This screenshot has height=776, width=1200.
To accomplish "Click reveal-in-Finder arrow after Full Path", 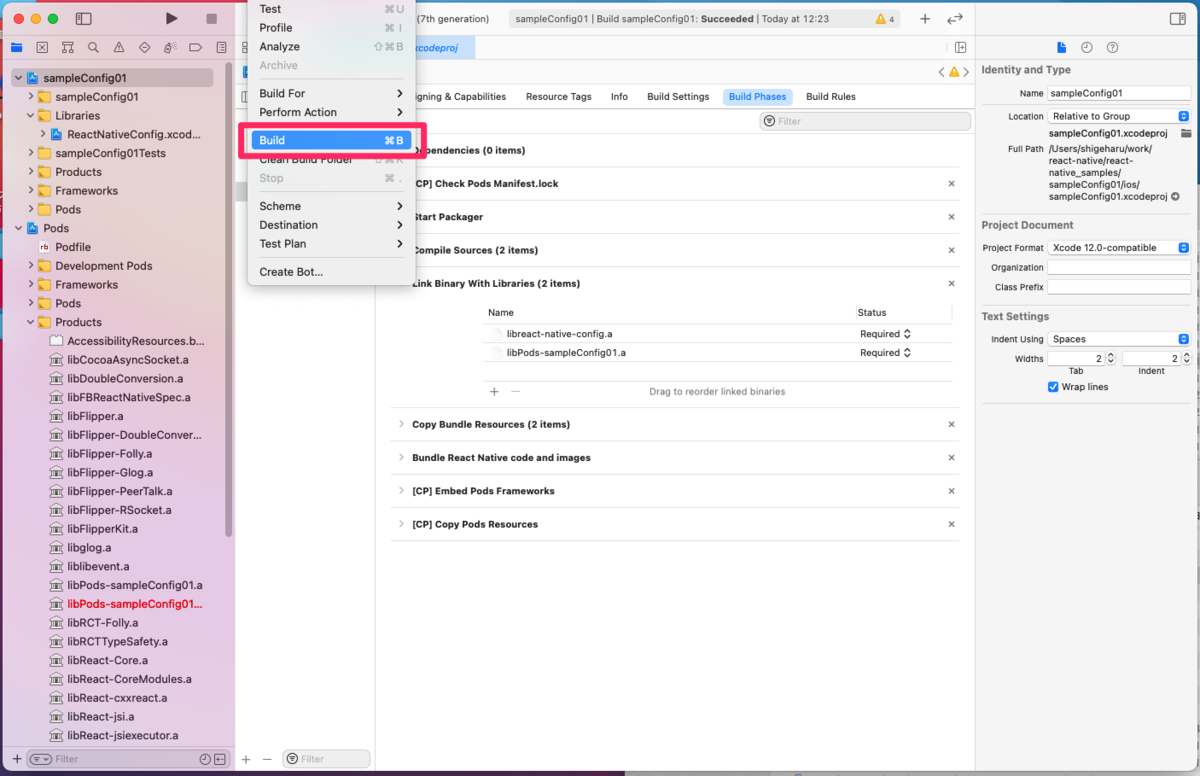I will tap(1175, 197).
